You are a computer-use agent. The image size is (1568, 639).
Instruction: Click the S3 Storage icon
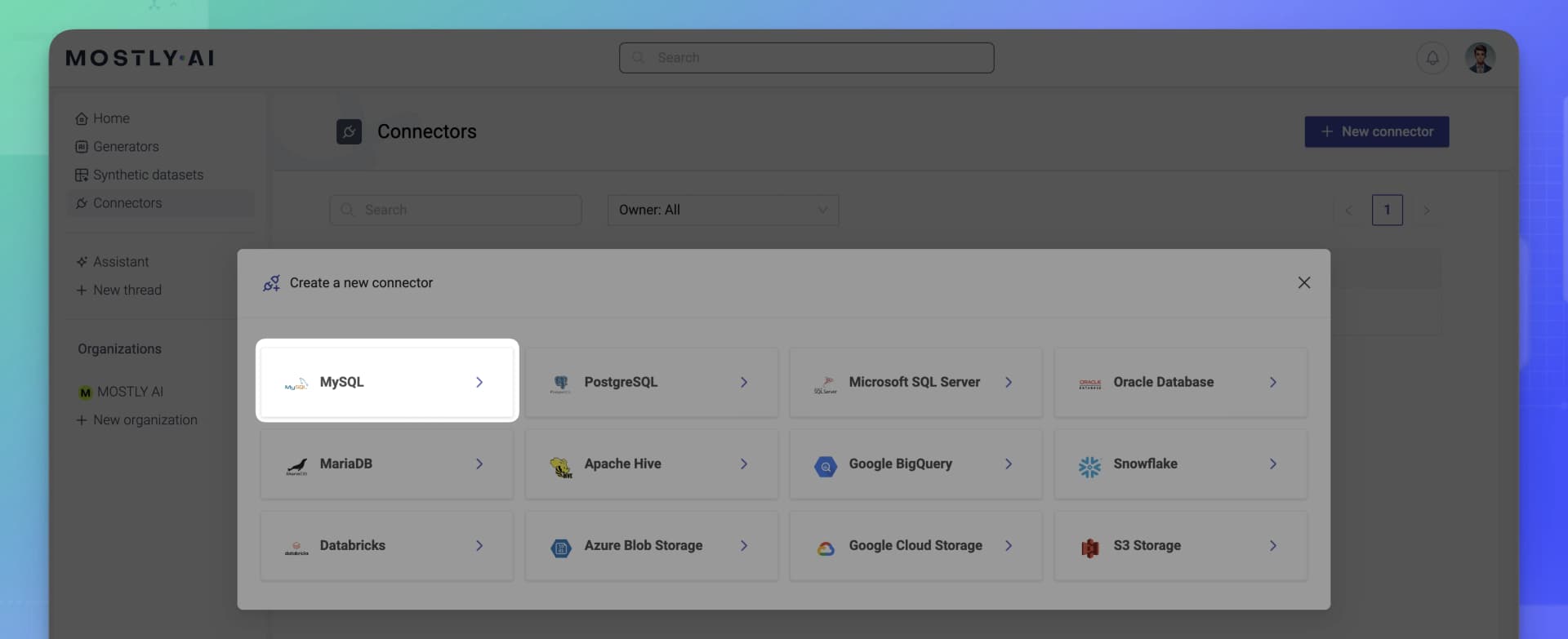(x=1089, y=548)
